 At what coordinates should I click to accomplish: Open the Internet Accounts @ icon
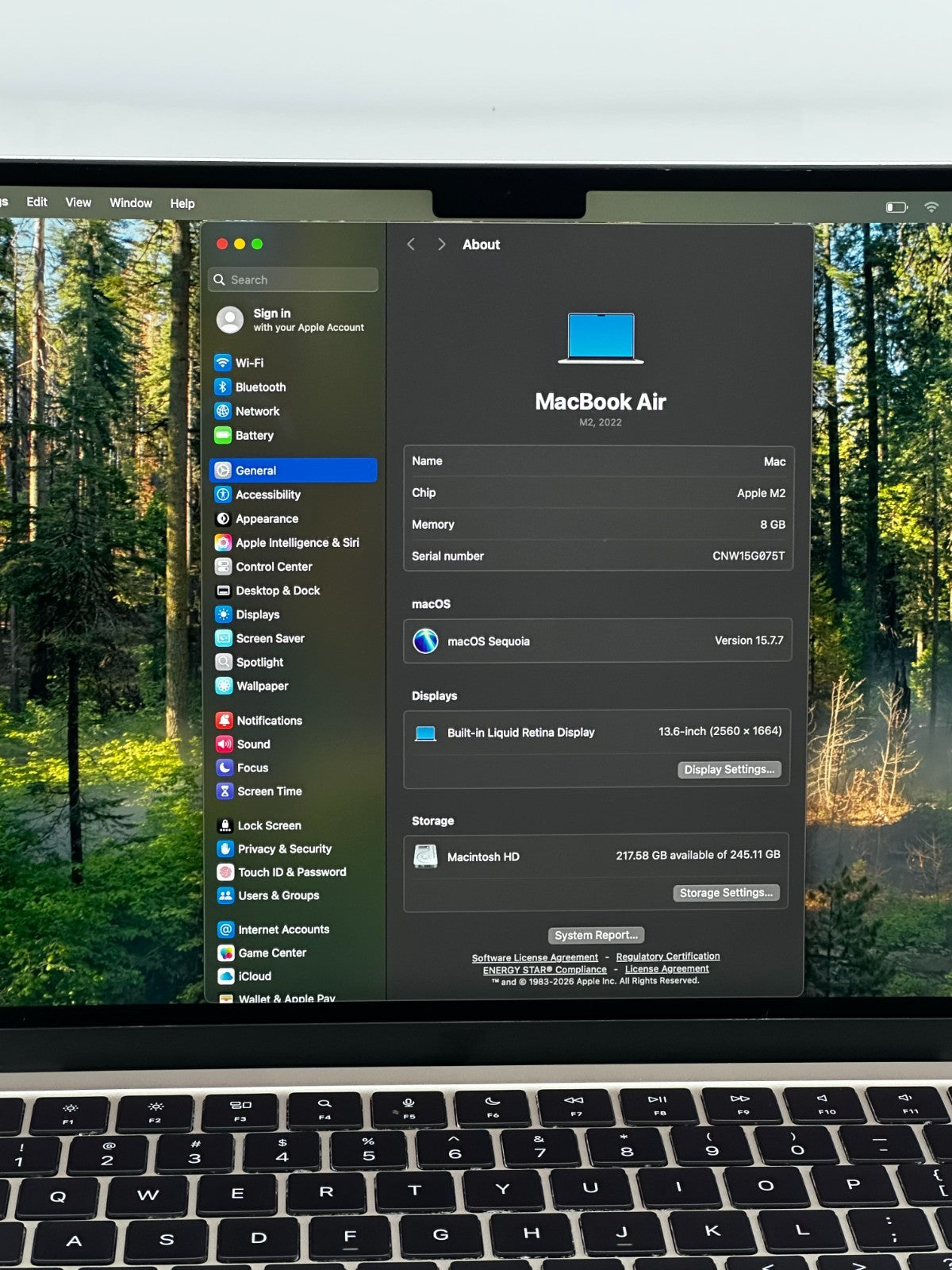tap(226, 929)
